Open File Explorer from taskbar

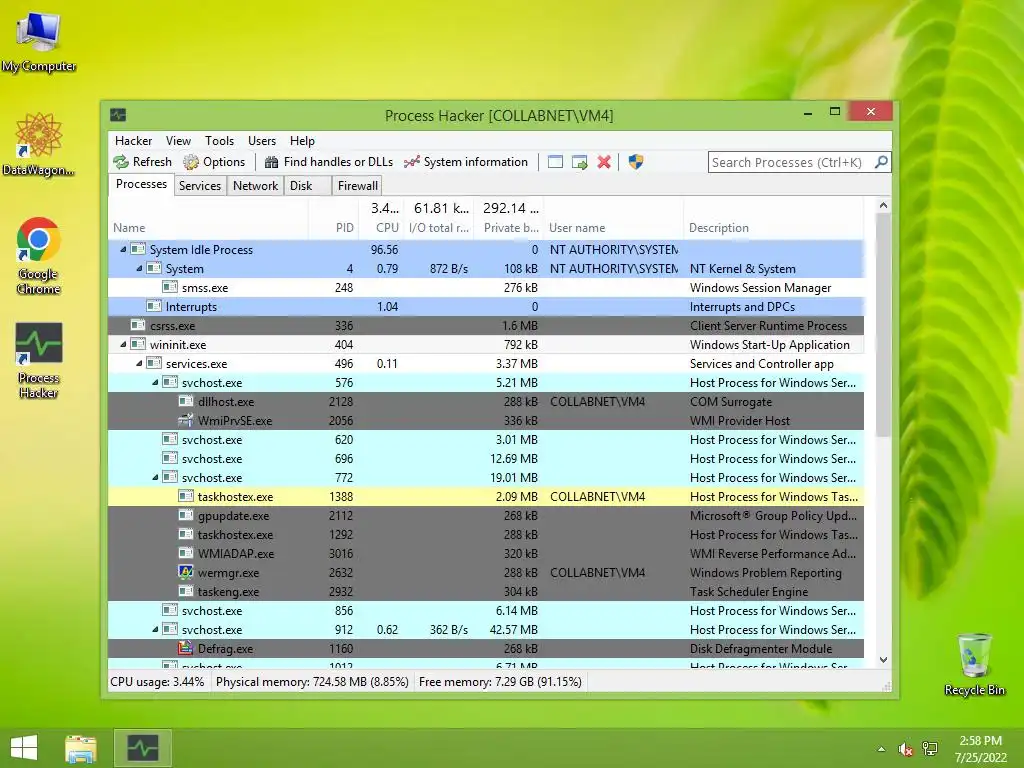(81, 748)
